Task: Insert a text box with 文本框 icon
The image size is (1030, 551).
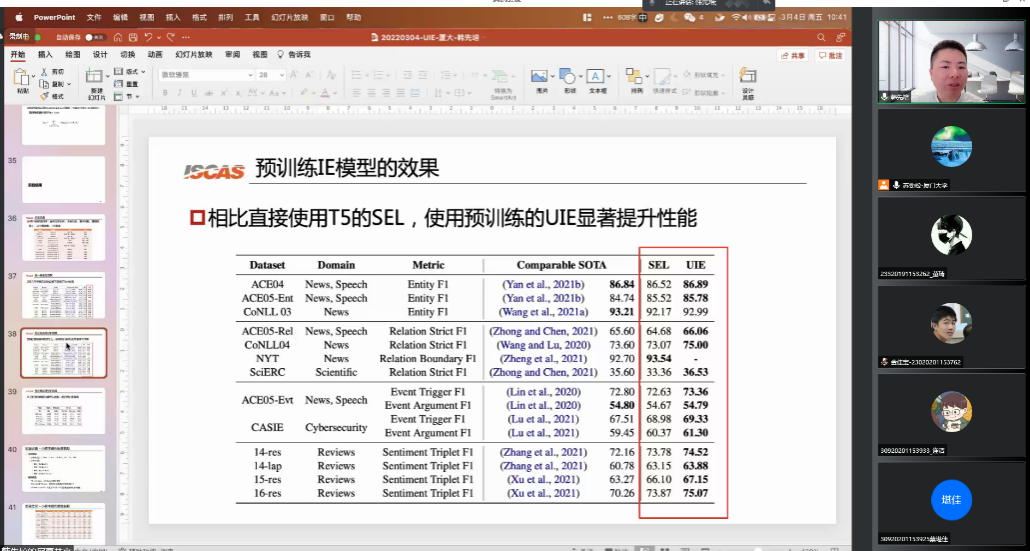Action: pyautogui.click(x=597, y=77)
